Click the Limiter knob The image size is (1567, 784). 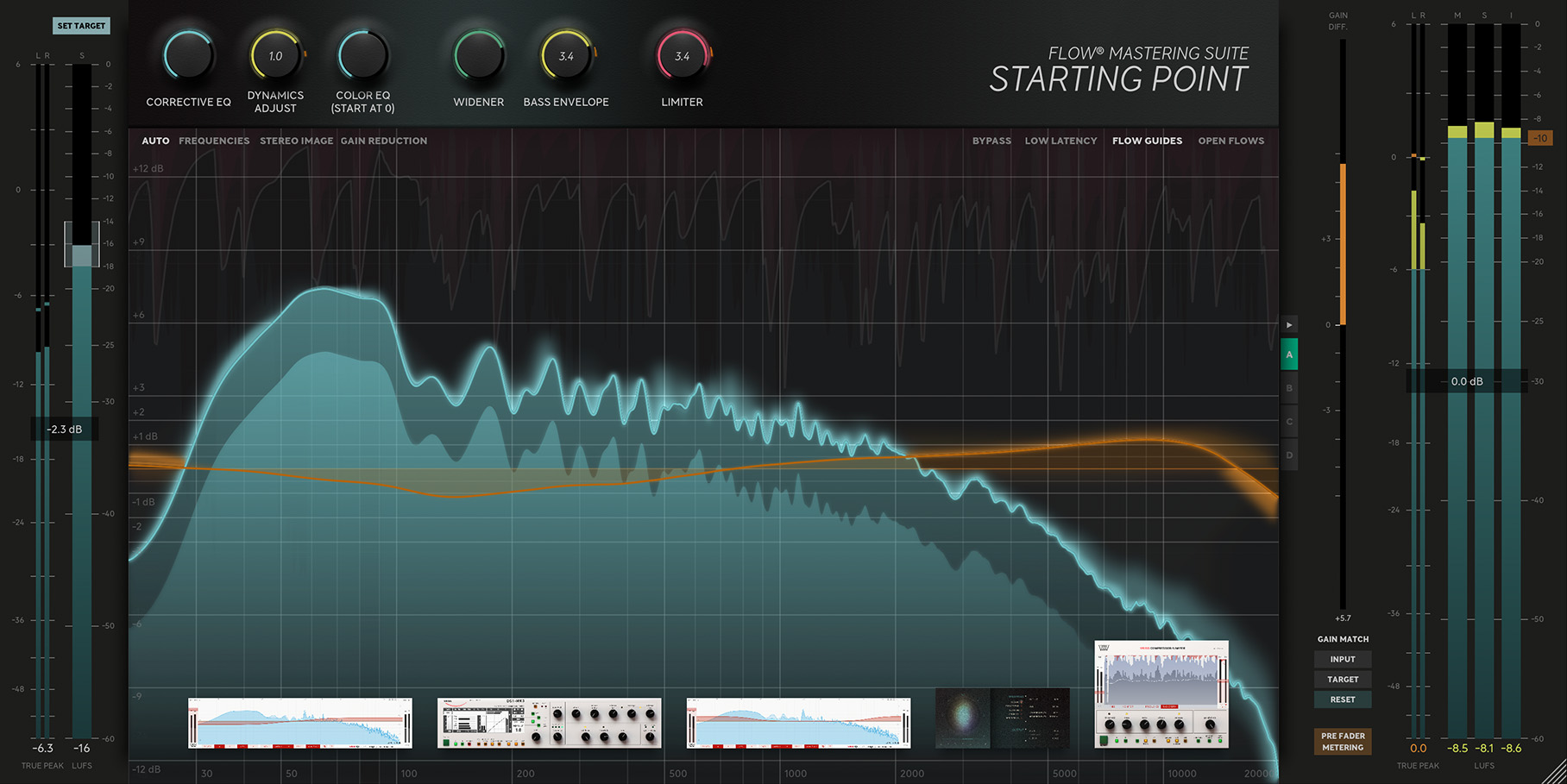click(682, 56)
